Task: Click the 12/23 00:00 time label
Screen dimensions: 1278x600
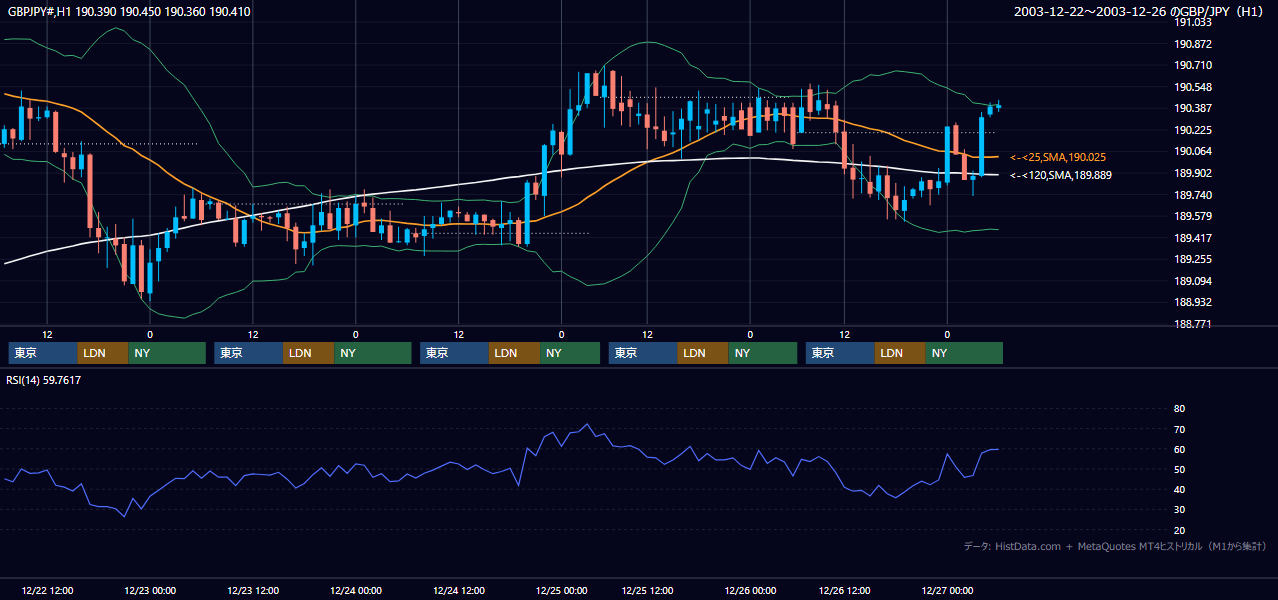Action: pyautogui.click(x=150, y=590)
